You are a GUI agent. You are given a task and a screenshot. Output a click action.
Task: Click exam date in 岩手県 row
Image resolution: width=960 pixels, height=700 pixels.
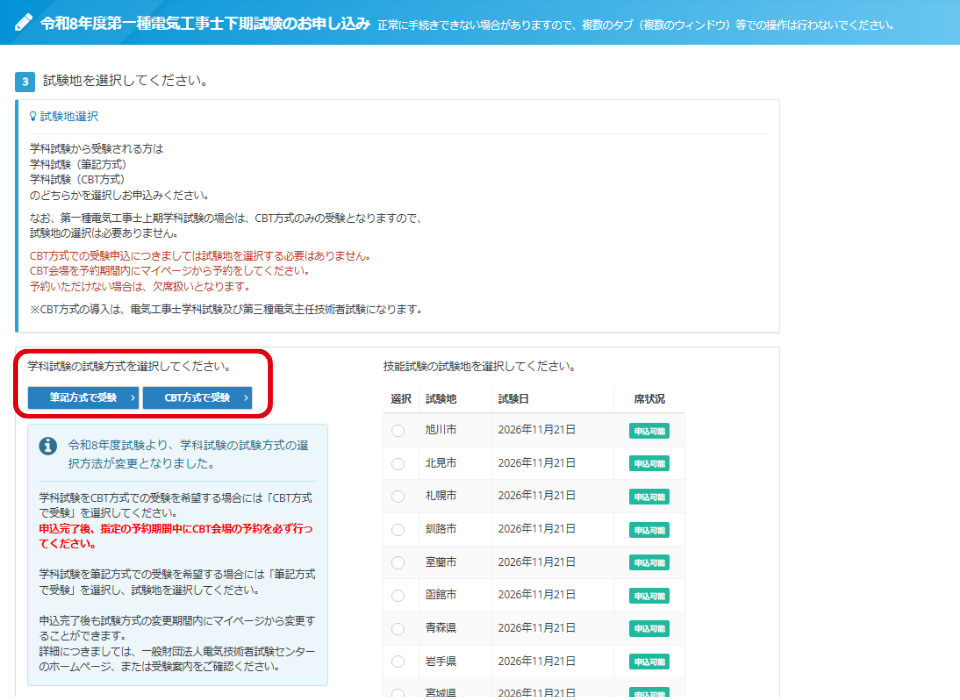536,661
